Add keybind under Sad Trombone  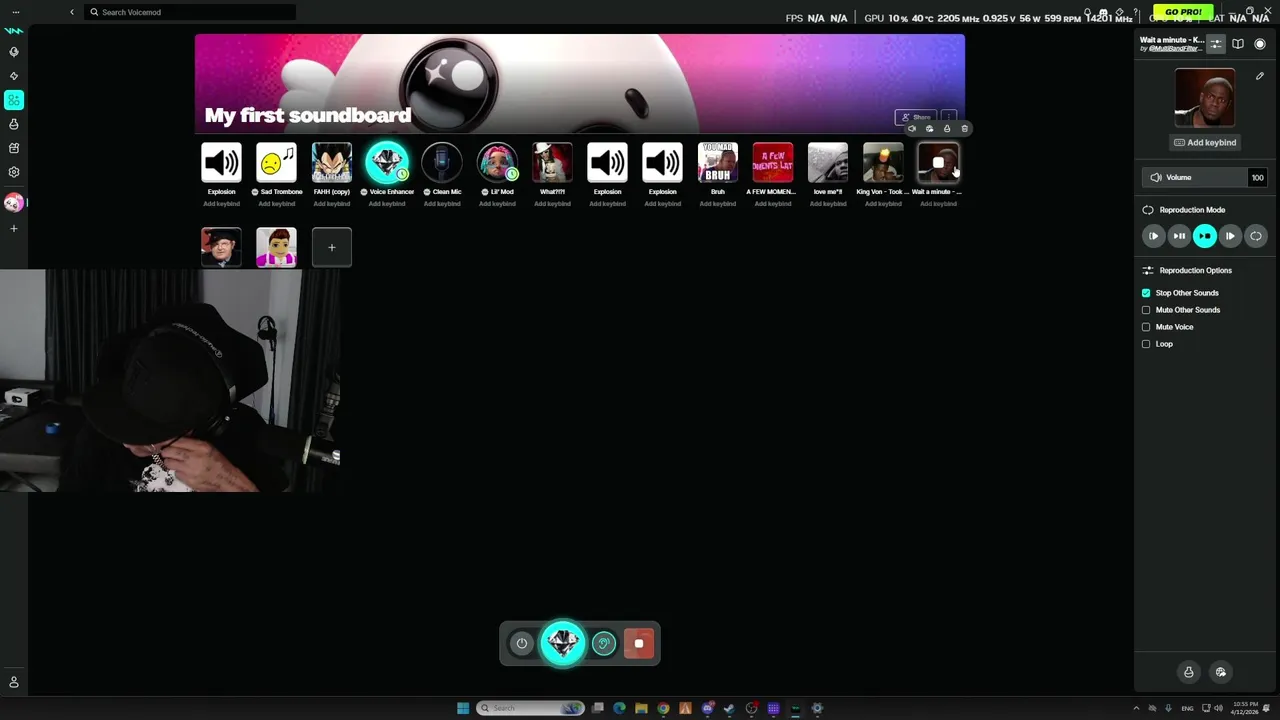click(276, 204)
